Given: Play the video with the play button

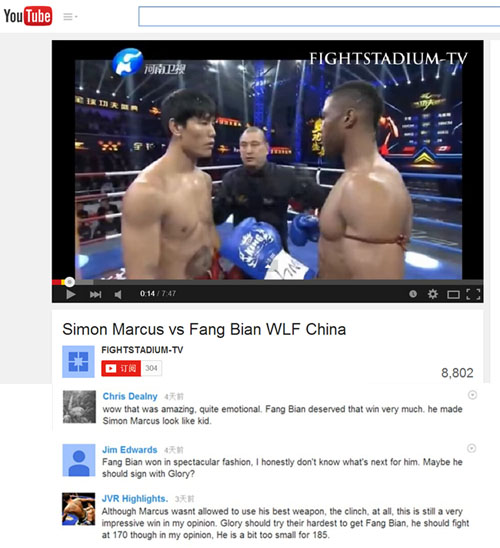Looking at the screenshot, I should point(71,295).
